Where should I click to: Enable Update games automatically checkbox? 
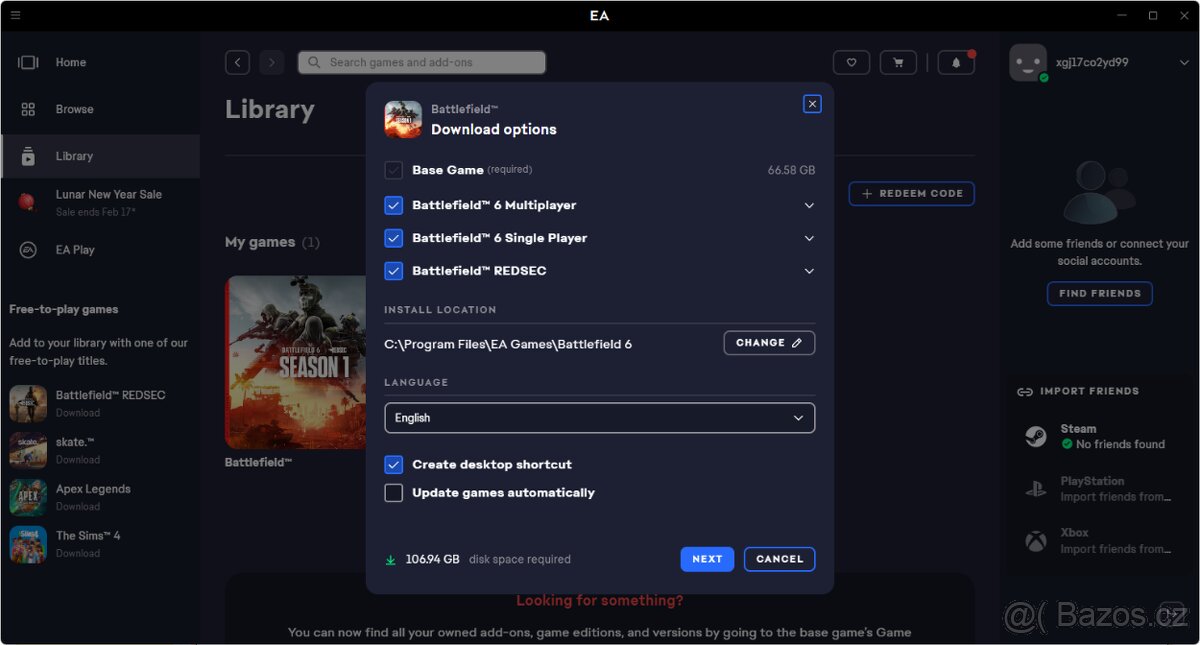tap(394, 493)
